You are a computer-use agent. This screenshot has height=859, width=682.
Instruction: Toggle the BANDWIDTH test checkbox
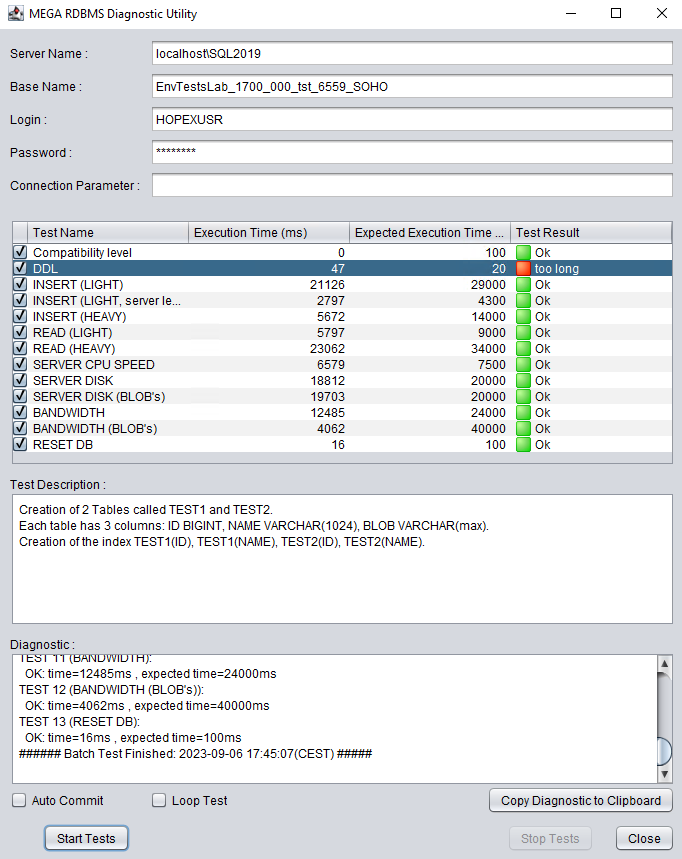point(20,412)
